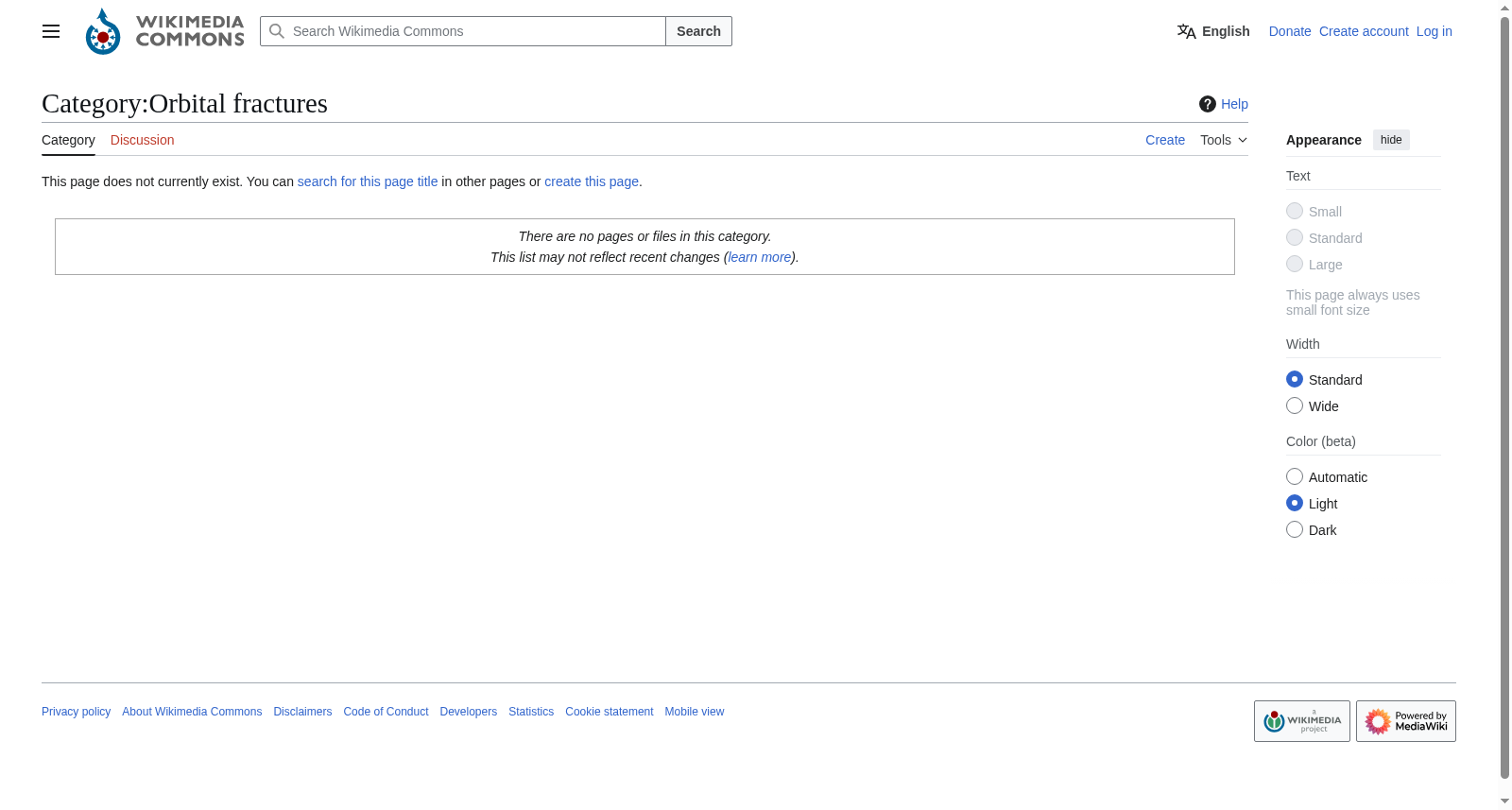Screen dimensions: 1512x810
Task: Open the Donate link
Action: (1290, 31)
